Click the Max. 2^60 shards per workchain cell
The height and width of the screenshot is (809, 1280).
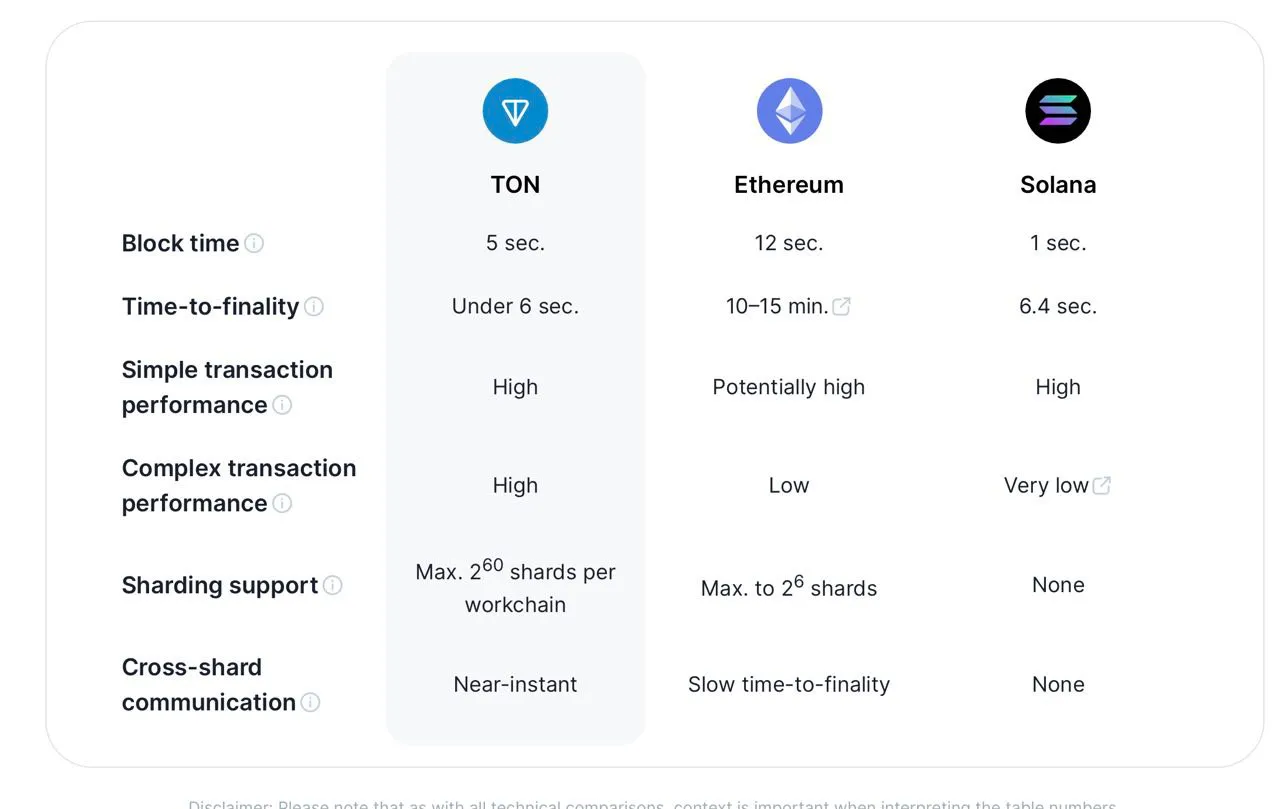(515, 587)
